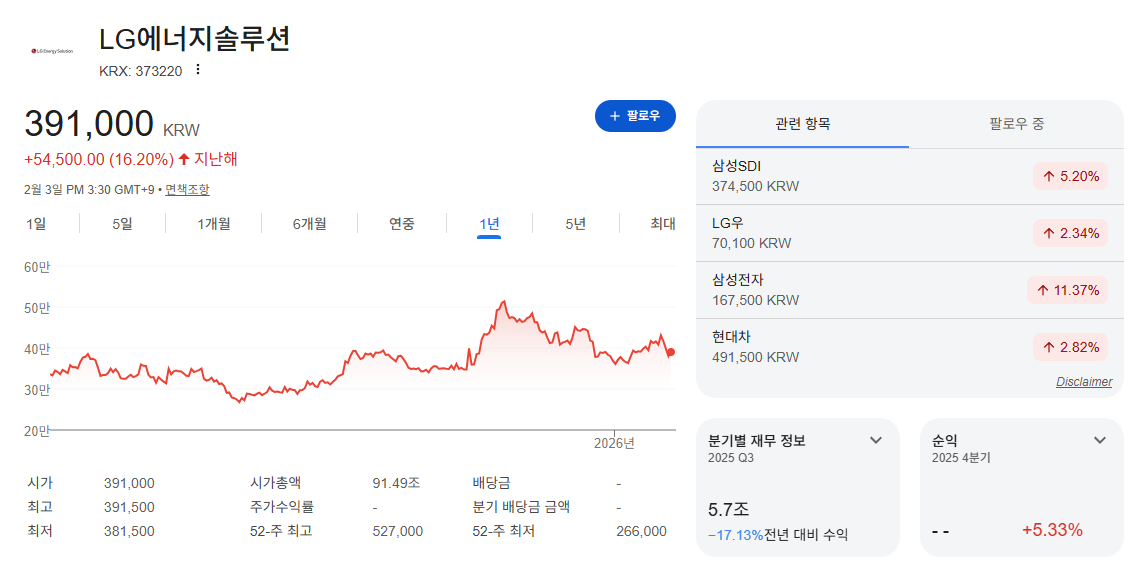Select the 최대 chart range
The height and width of the screenshot is (574, 1142).
pyautogui.click(x=663, y=224)
